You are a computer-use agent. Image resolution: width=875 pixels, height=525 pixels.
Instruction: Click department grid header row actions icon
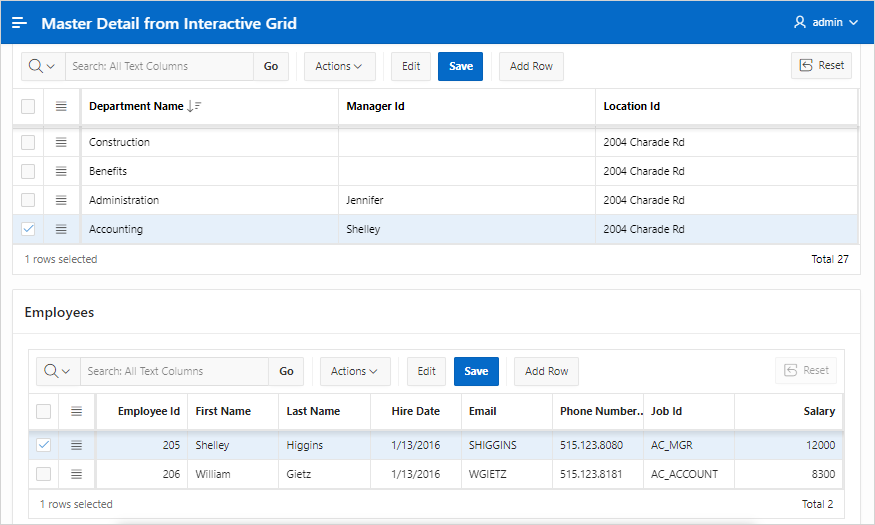[x=61, y=106]
